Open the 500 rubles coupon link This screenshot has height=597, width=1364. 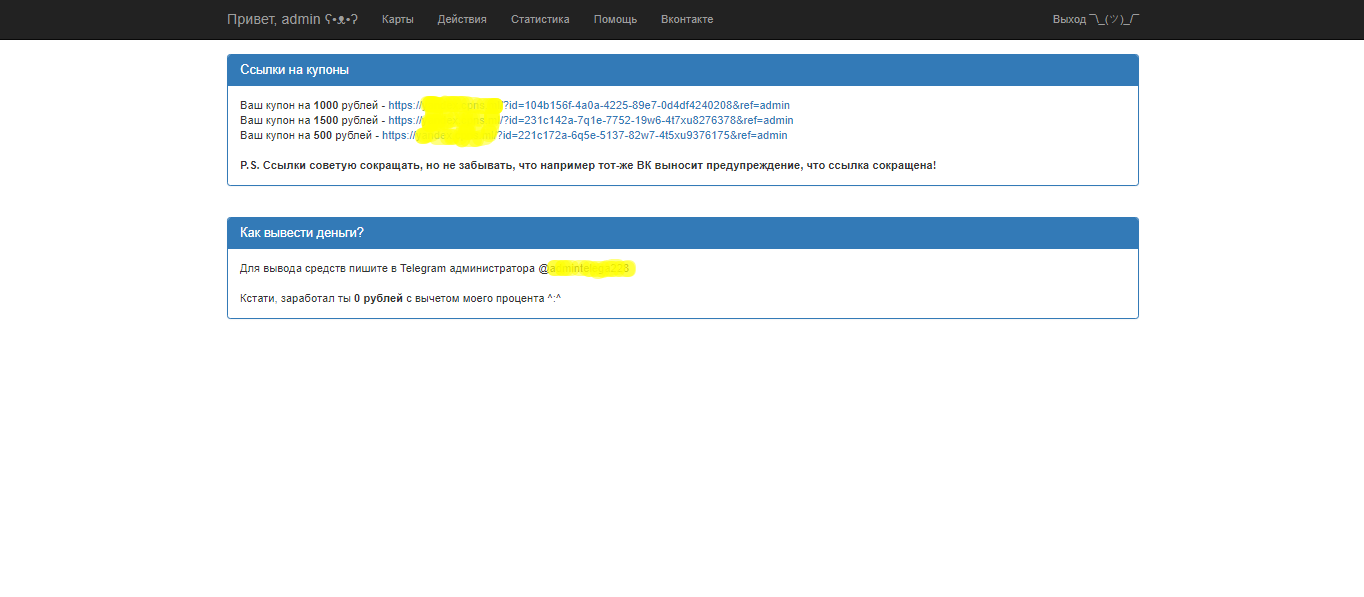pos(585,135)
